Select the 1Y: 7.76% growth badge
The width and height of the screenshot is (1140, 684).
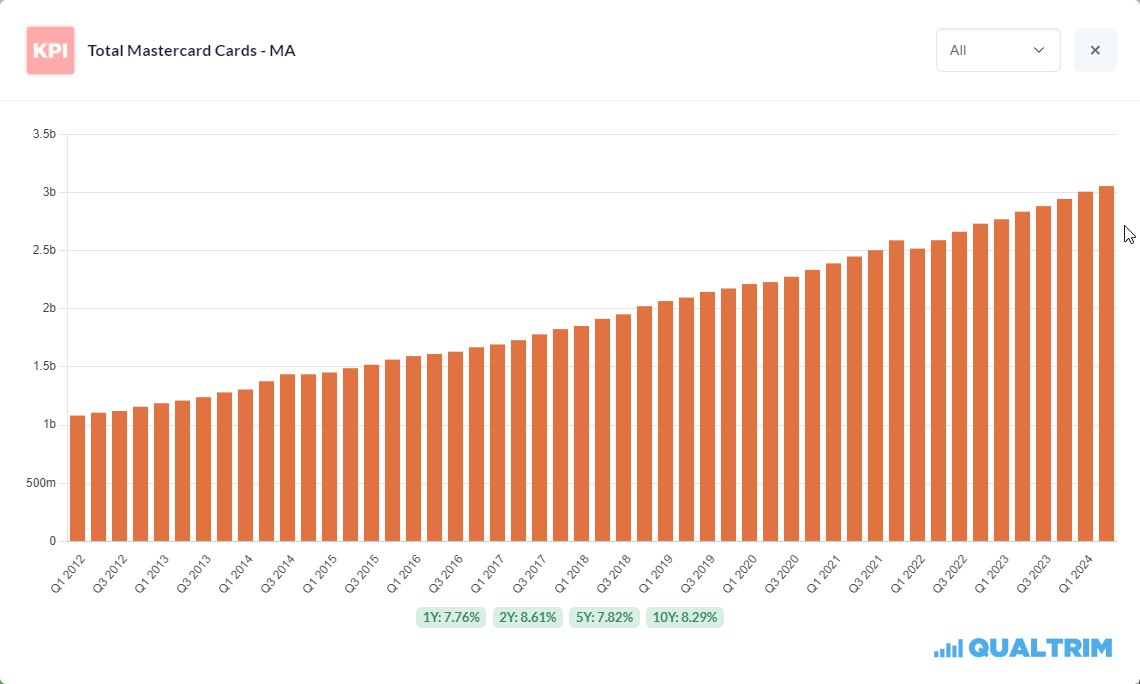pos(451,617)
